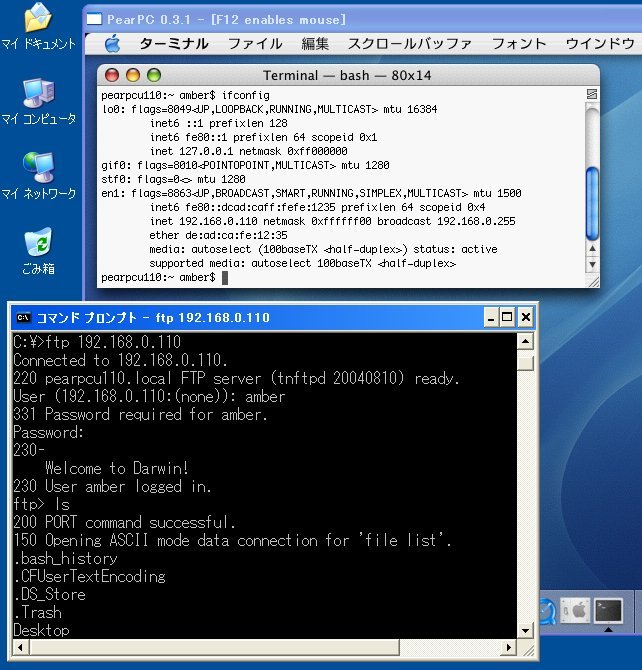Minimize the コマンド プロンプト window
Screen dimensions: 642x670
click(491, 317)
